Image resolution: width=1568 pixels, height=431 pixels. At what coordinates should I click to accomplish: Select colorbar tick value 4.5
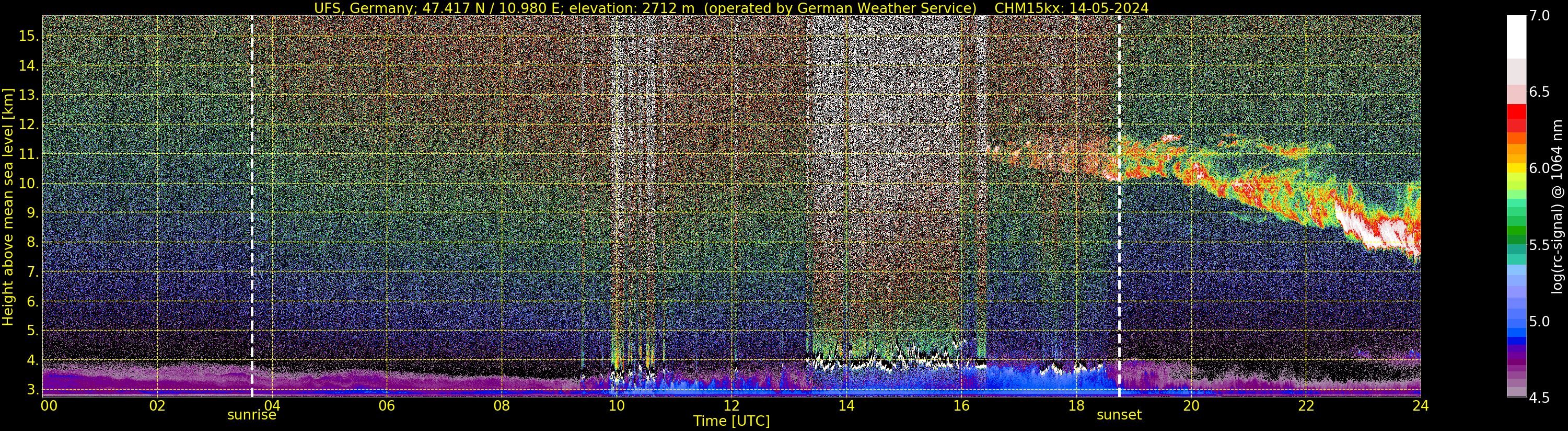point(1540,398)
